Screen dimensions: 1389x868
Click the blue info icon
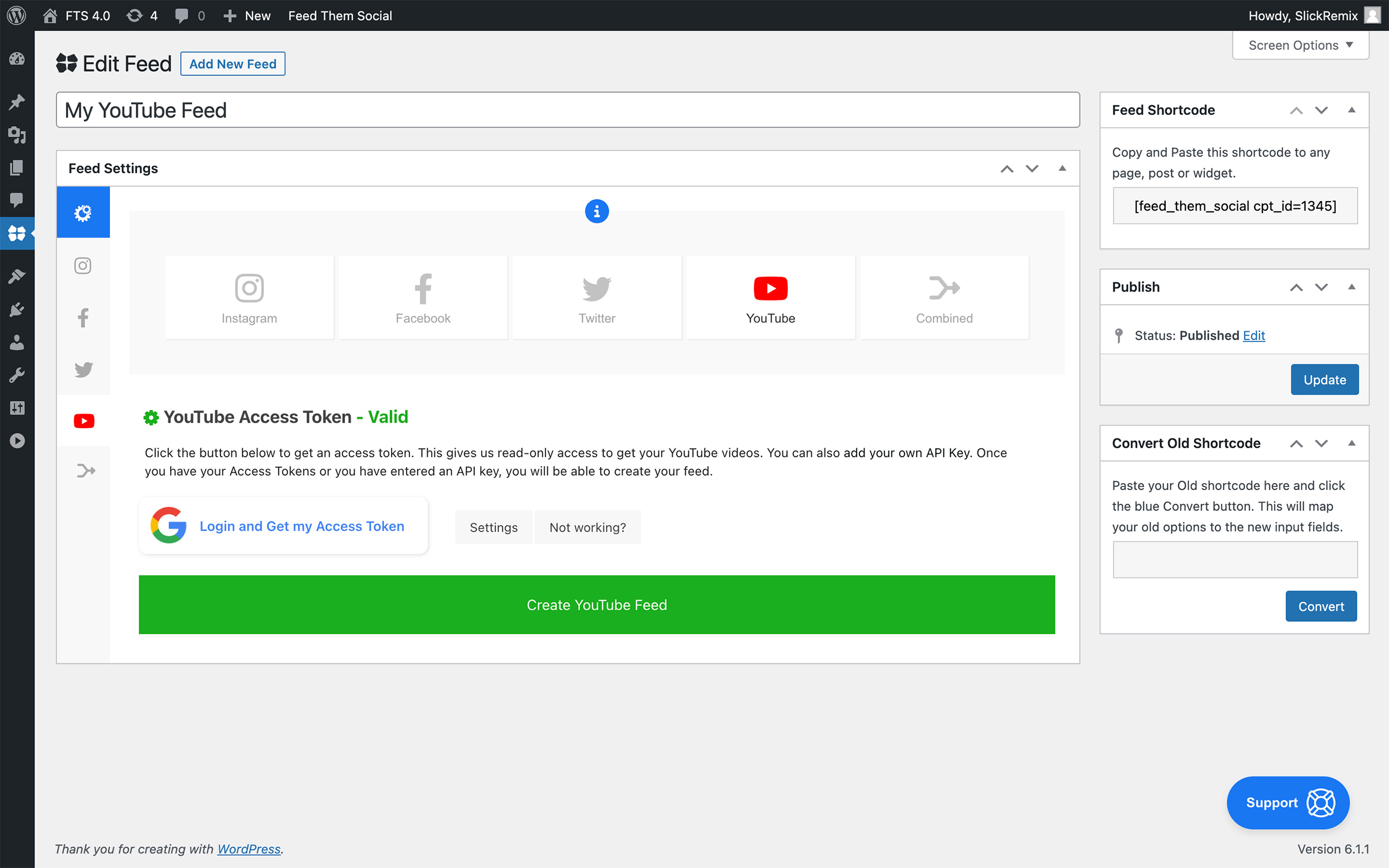[x=597, y=212]
